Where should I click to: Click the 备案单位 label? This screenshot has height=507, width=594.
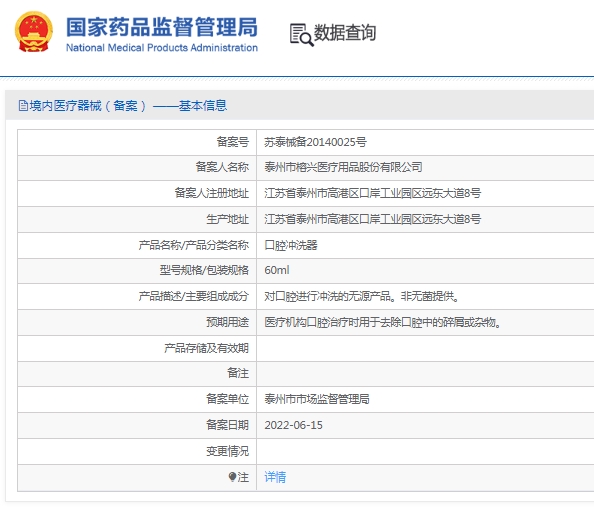227,399
